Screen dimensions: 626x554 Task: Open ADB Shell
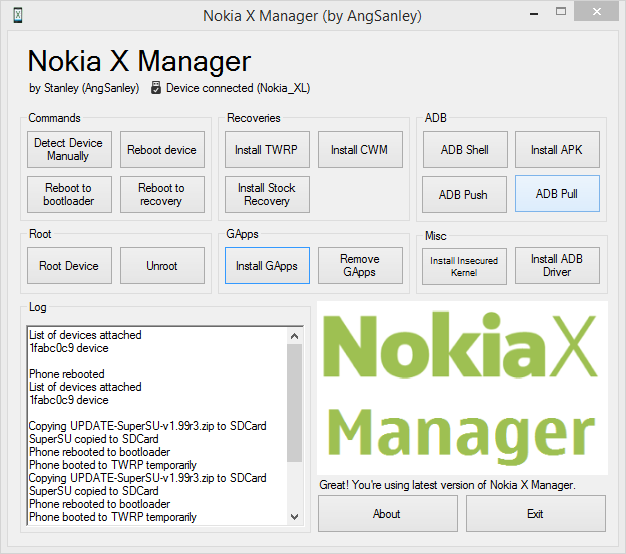pos(465,150)
